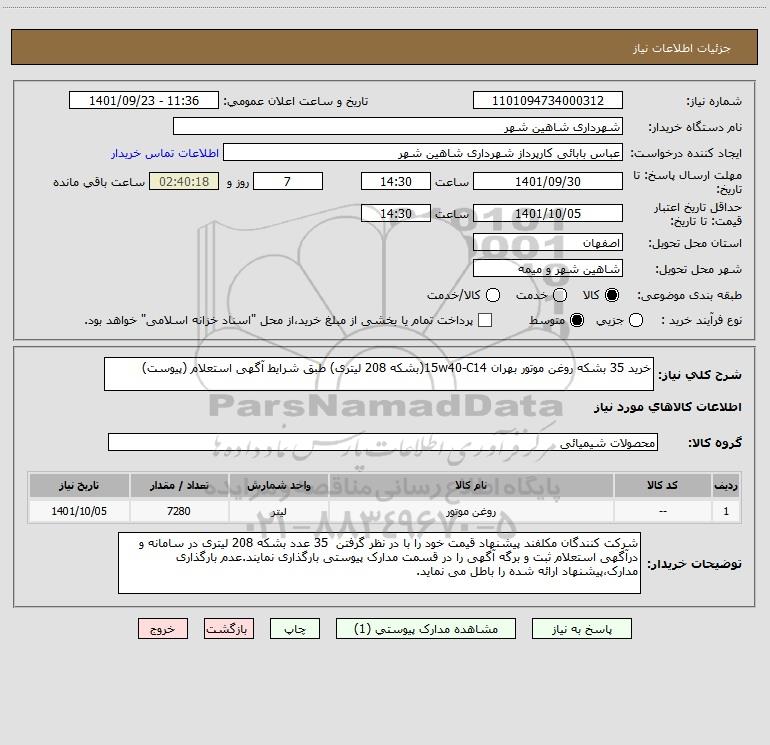Click the quantity cell 7280

tap(179, 511)
